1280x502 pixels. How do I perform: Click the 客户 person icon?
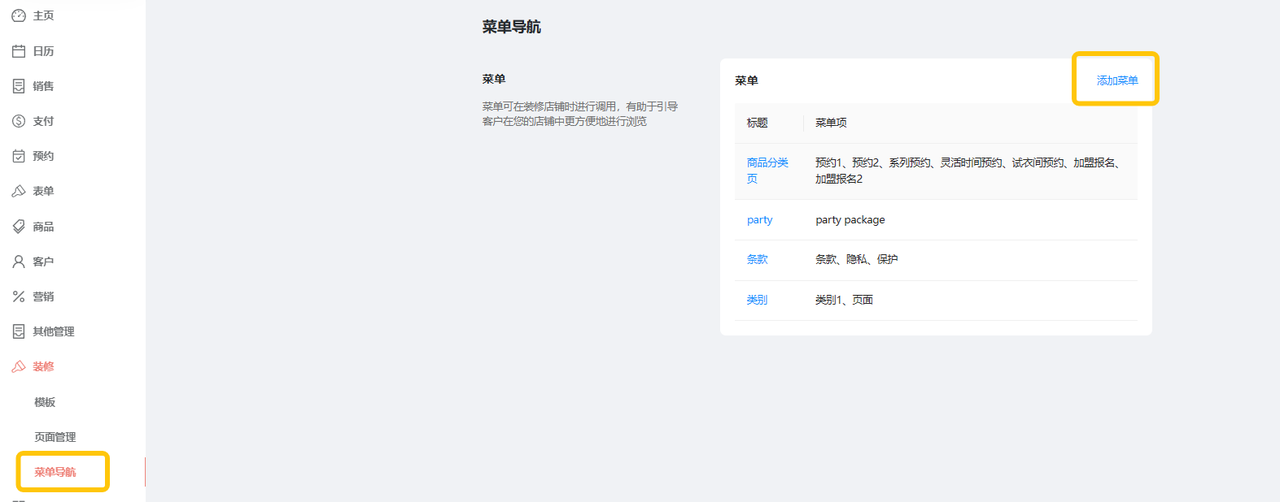(18, 261)
